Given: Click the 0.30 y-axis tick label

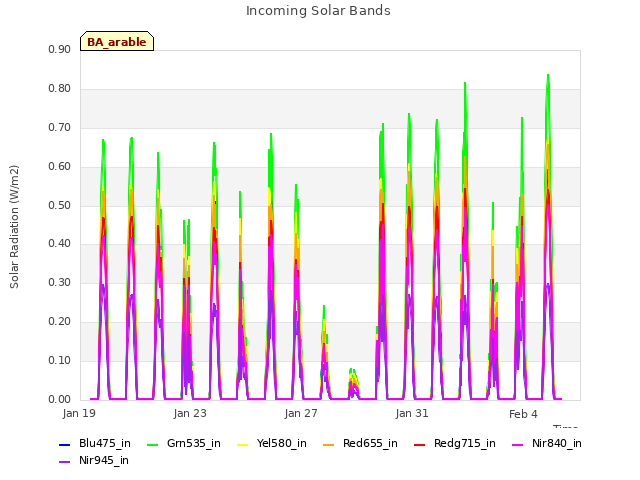Looking at the screenshot, I should click(x=60, y=282).
